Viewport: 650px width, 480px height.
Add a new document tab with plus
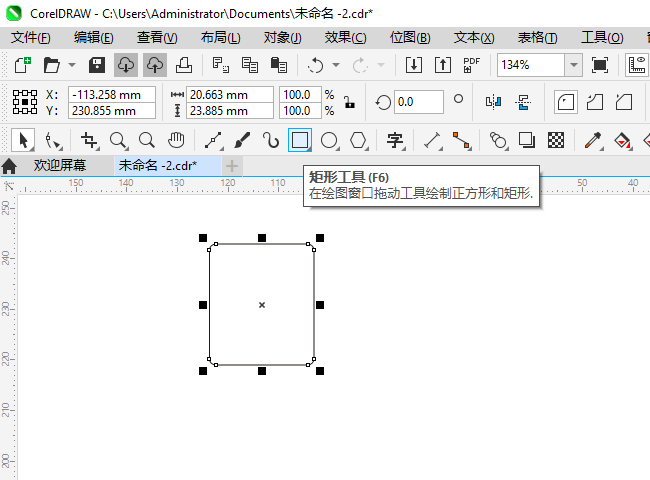click(x=232, y=166)
